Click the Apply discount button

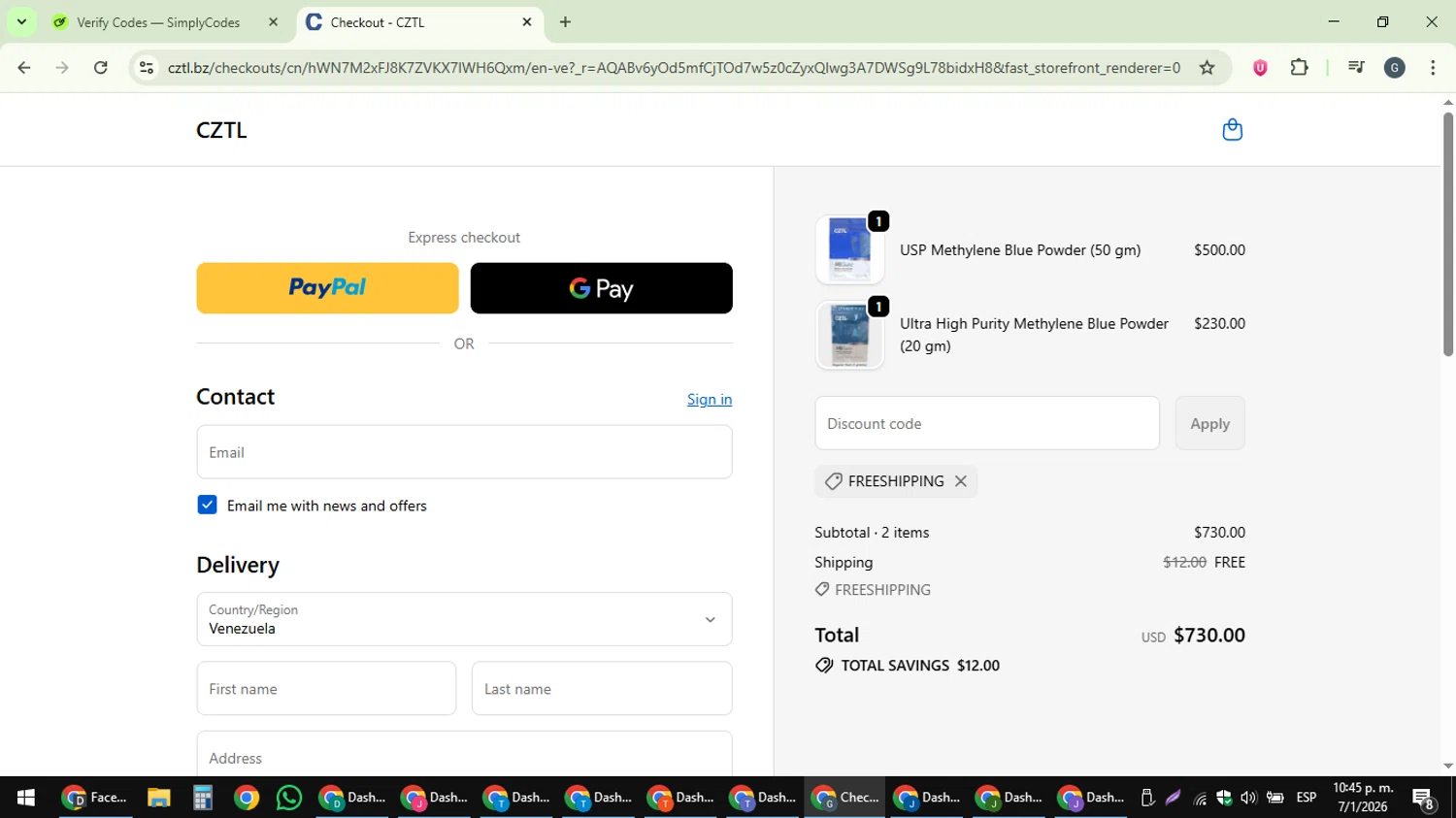1209,423
